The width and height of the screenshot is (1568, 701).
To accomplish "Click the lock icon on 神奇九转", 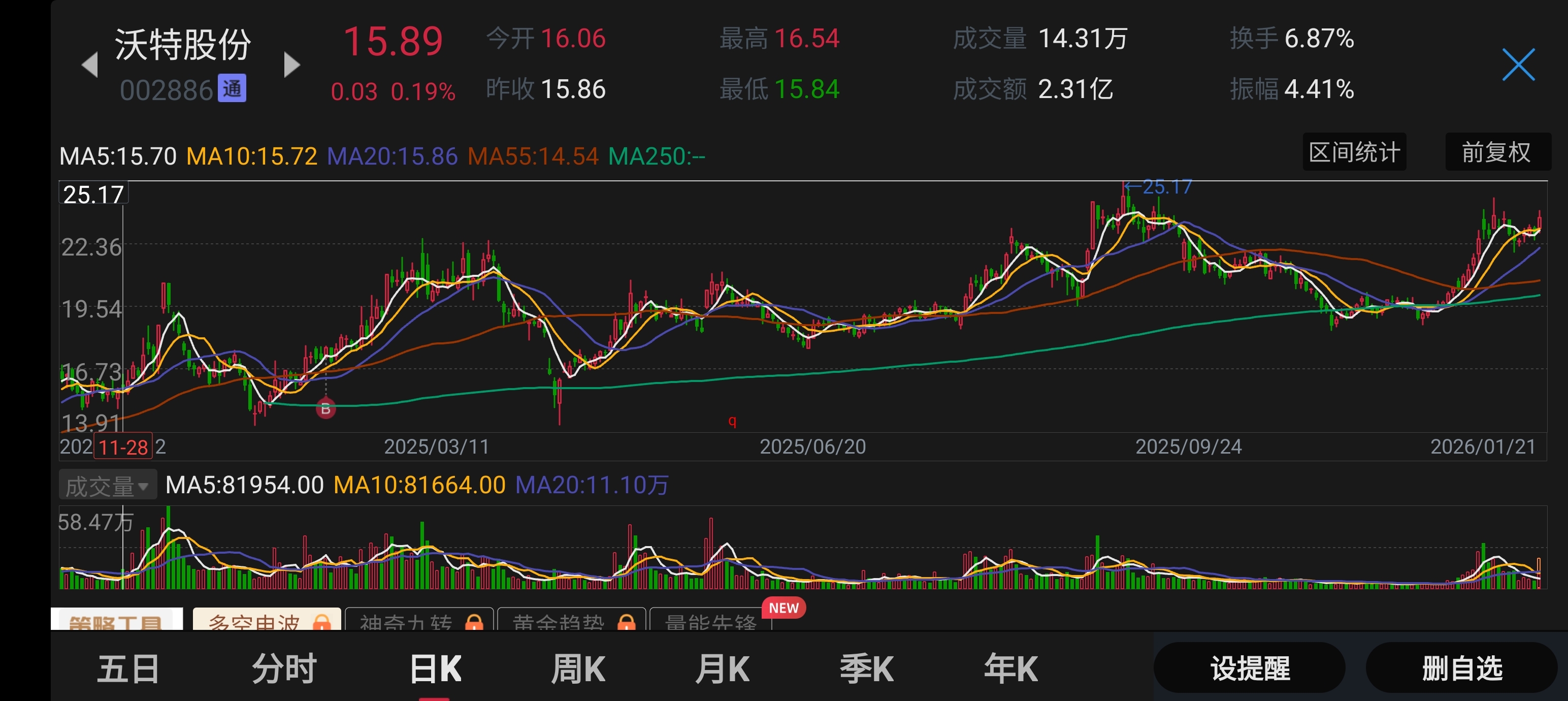I will [x=474, y=622].
